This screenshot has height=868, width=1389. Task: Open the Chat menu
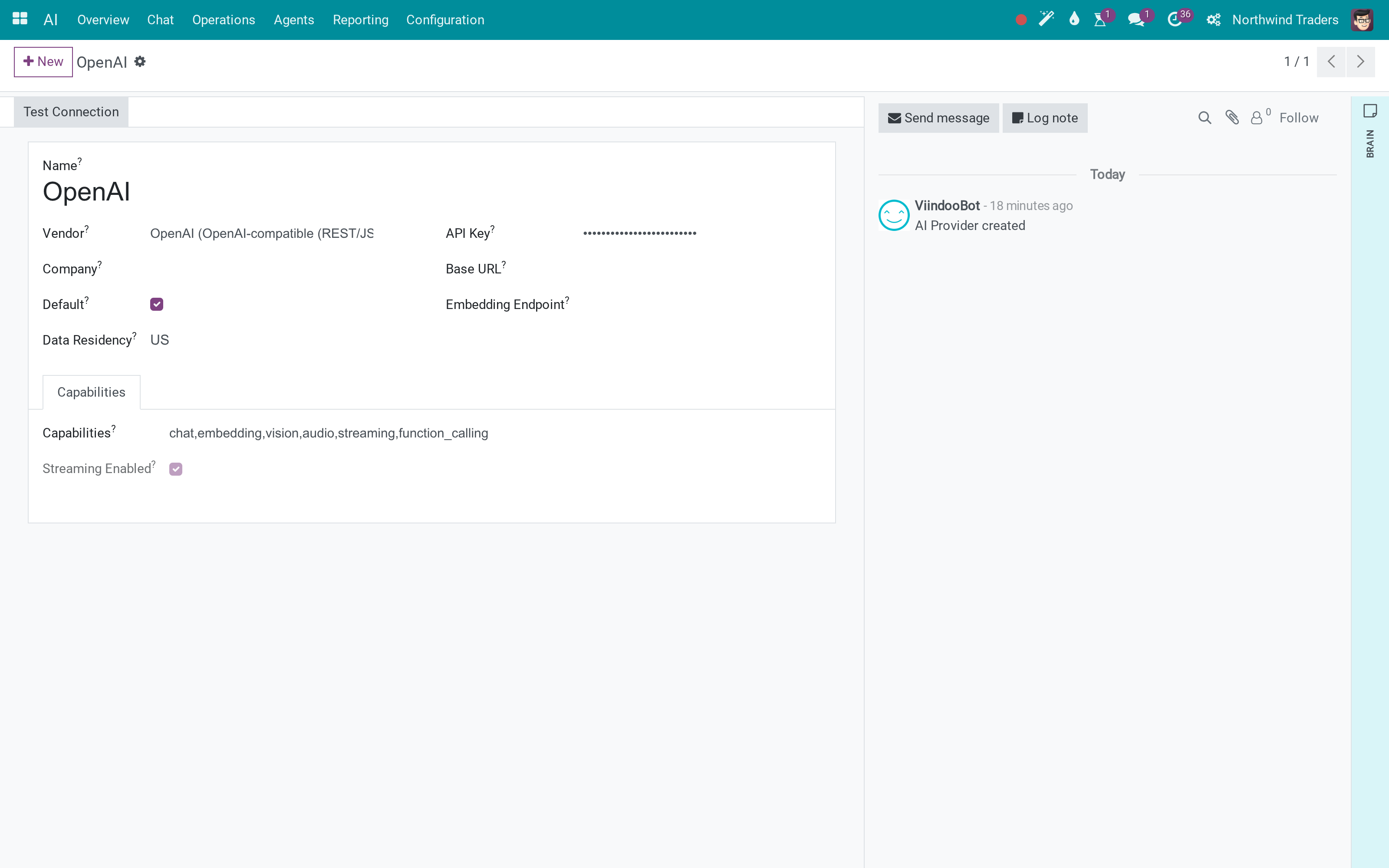[160, 20]
